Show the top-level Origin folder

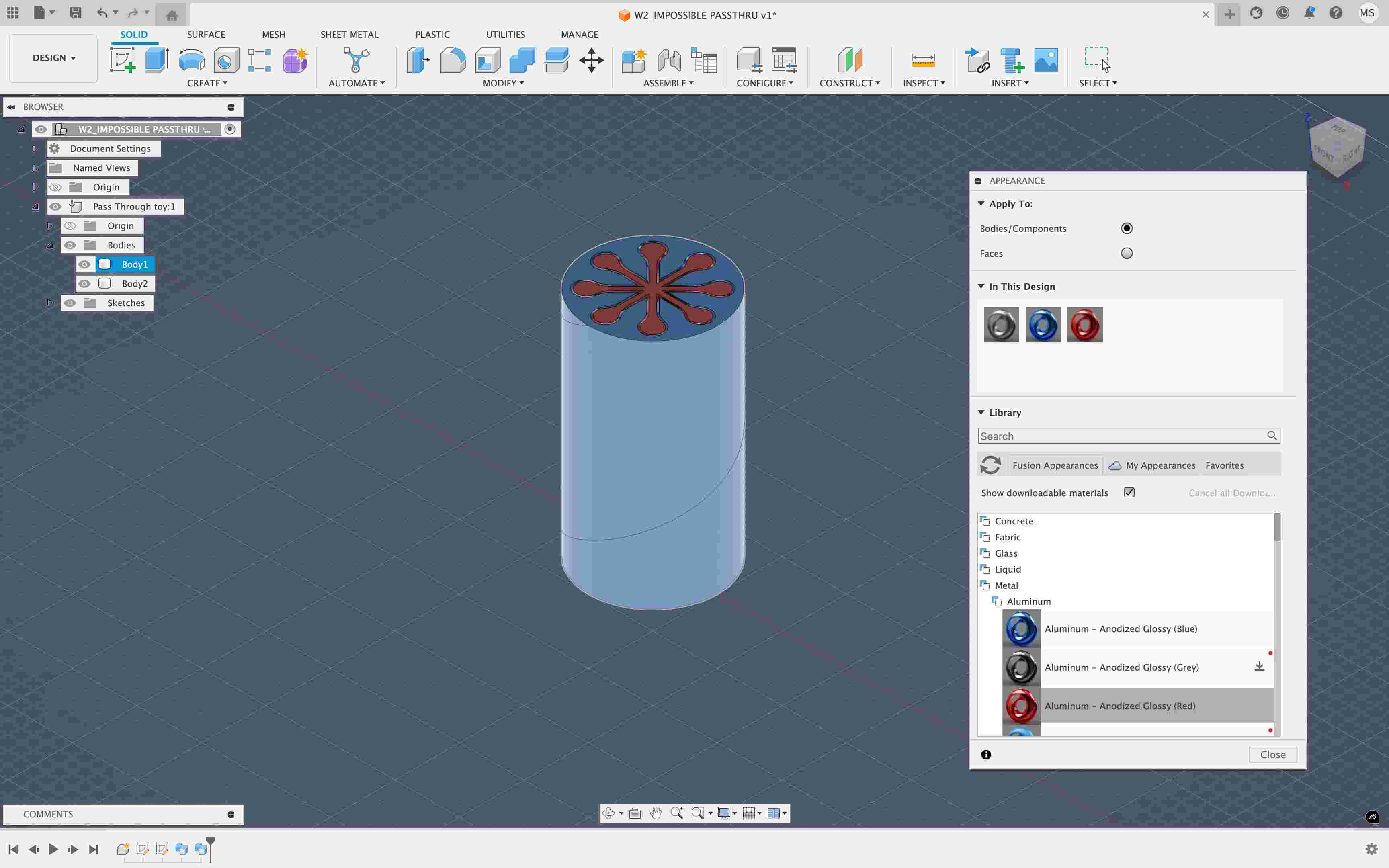tap(56, 187)
